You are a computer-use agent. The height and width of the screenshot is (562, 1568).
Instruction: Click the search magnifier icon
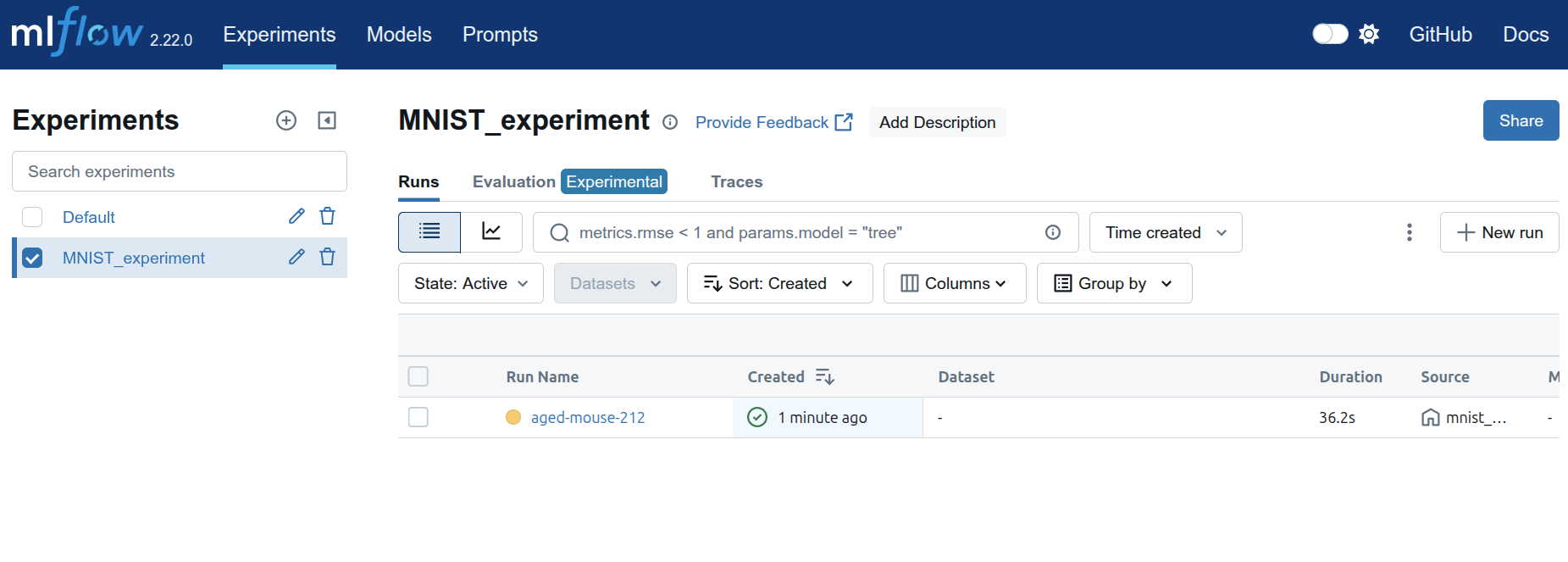pos(559,232)
